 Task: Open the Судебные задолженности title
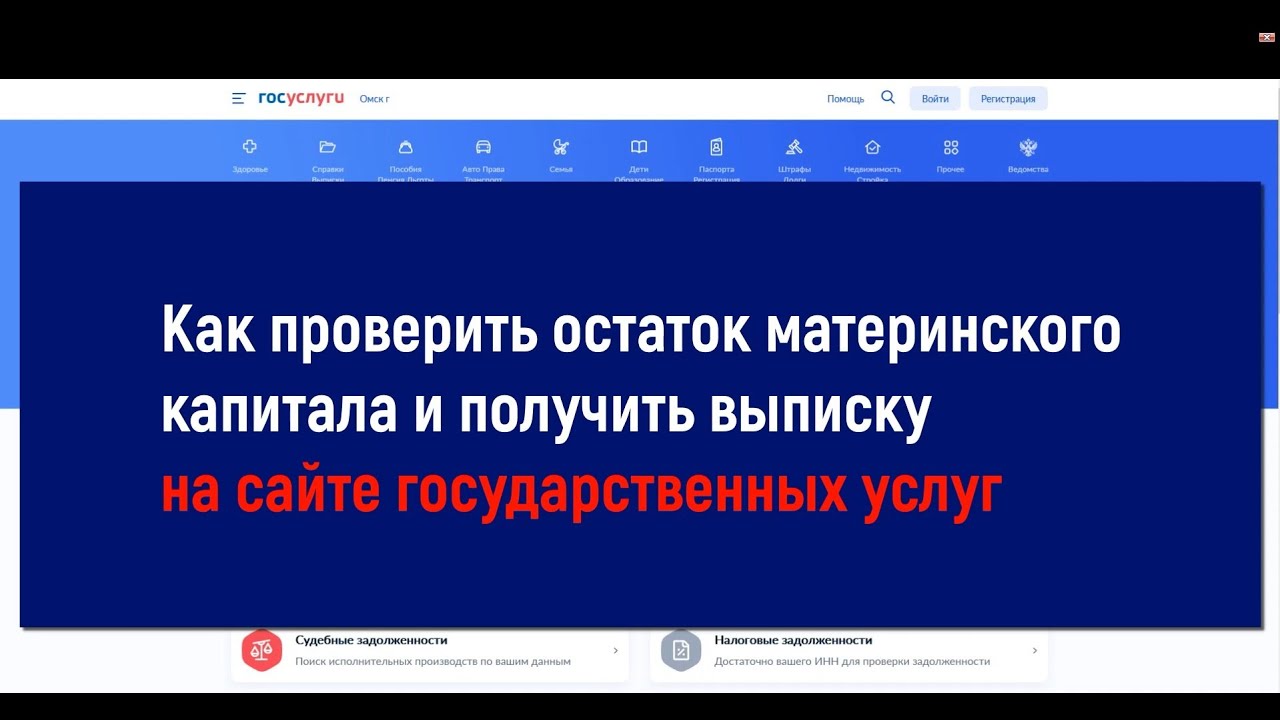[371, 640]
